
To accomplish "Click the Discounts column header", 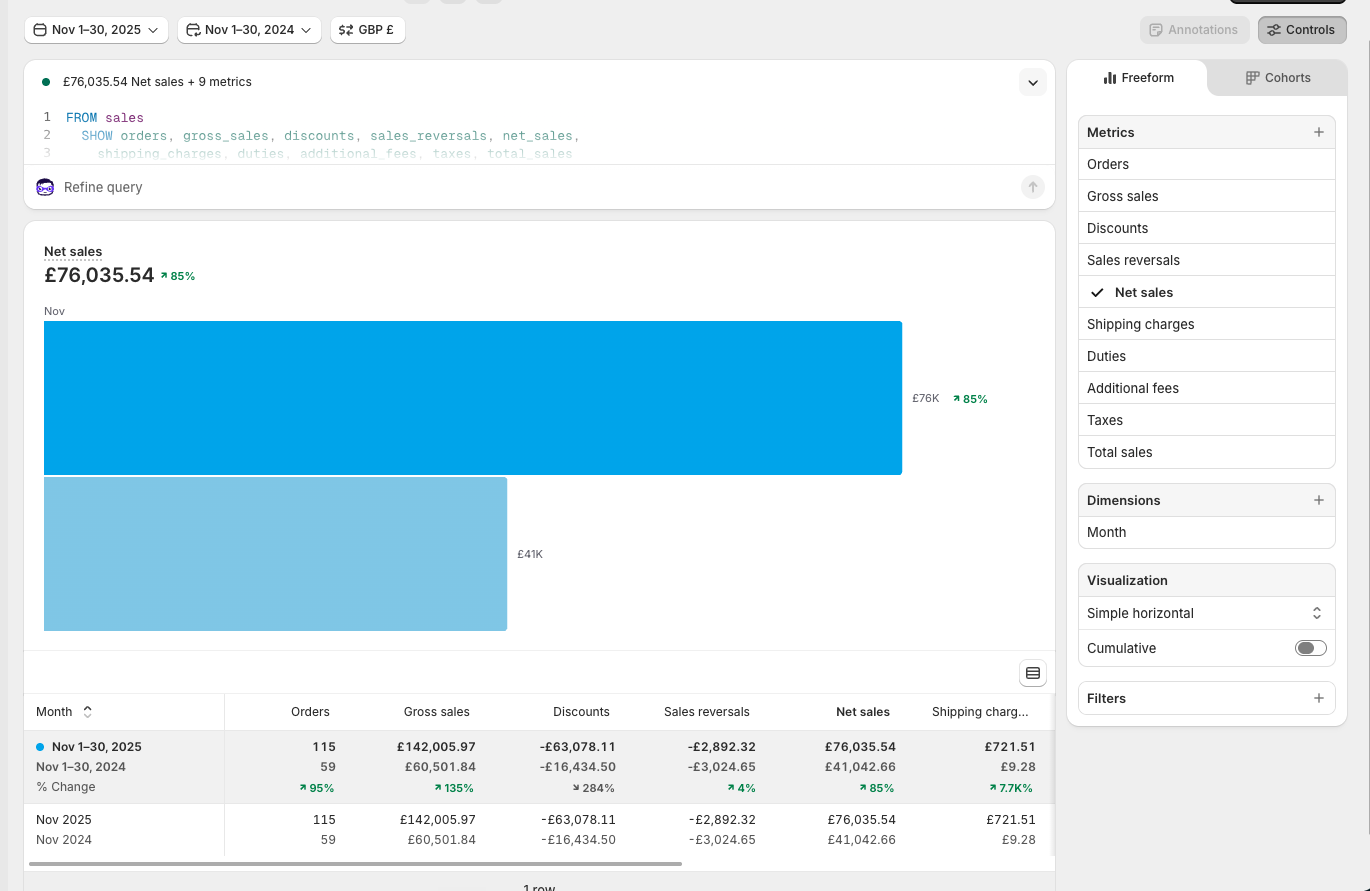I will tap(581, 712).
